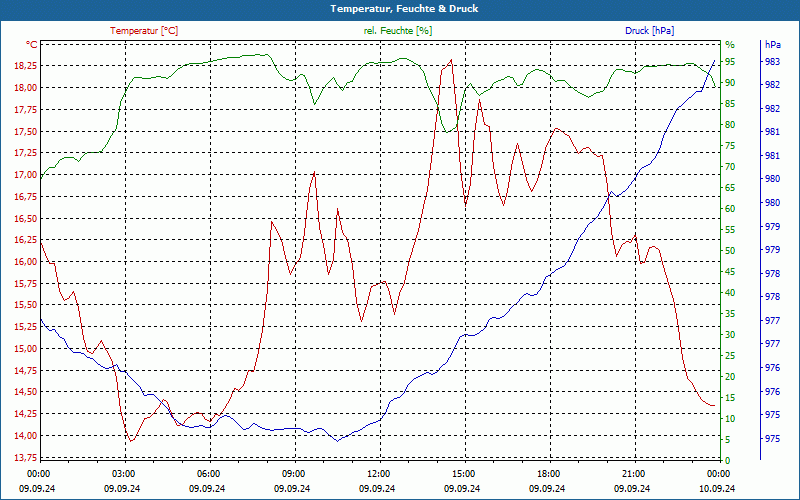800x500 pixels.
Task: Click temperature axis value 17,00
Action: click(x=26, y=175)
